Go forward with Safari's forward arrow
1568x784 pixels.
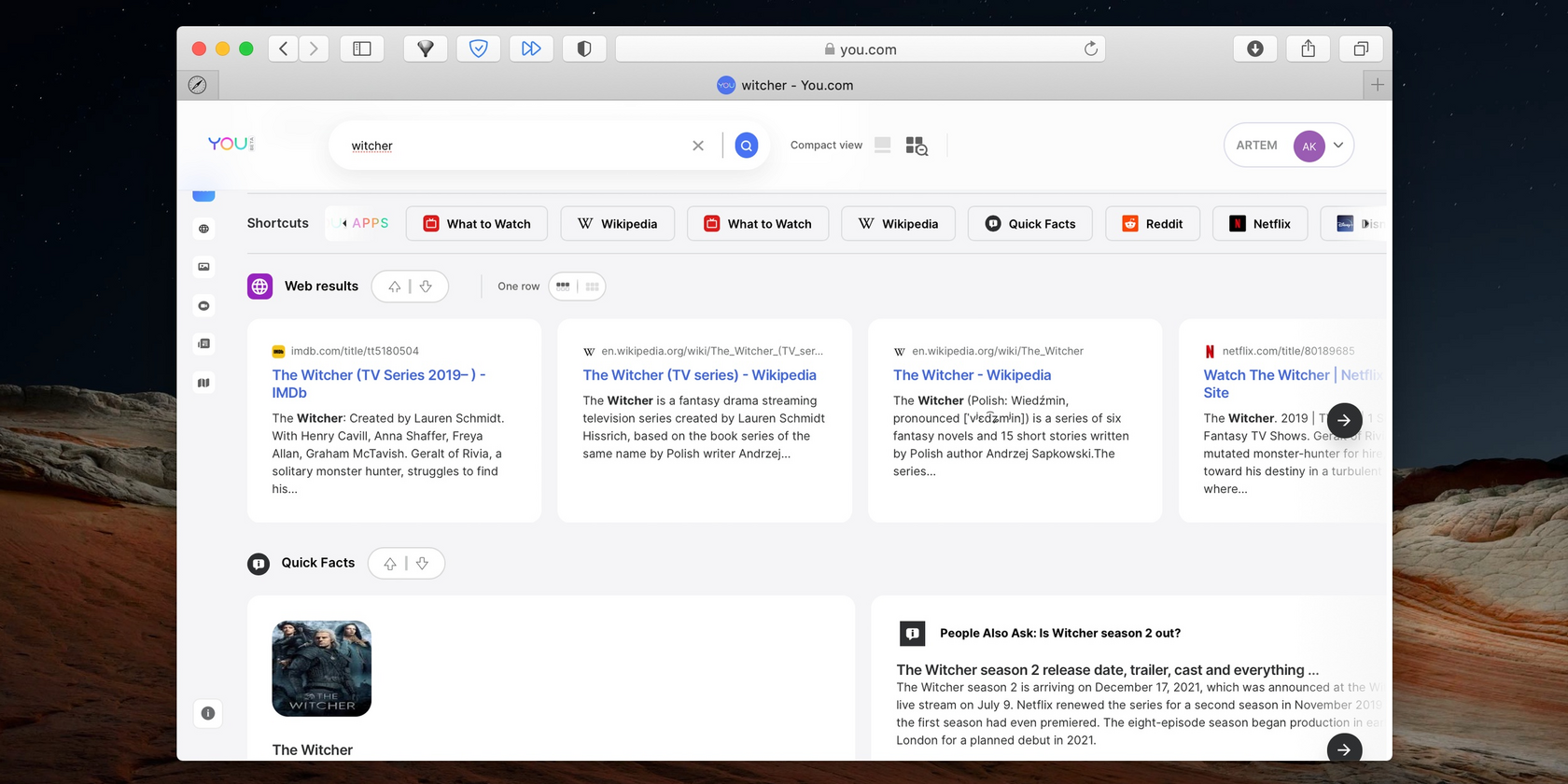pos(314,49)
